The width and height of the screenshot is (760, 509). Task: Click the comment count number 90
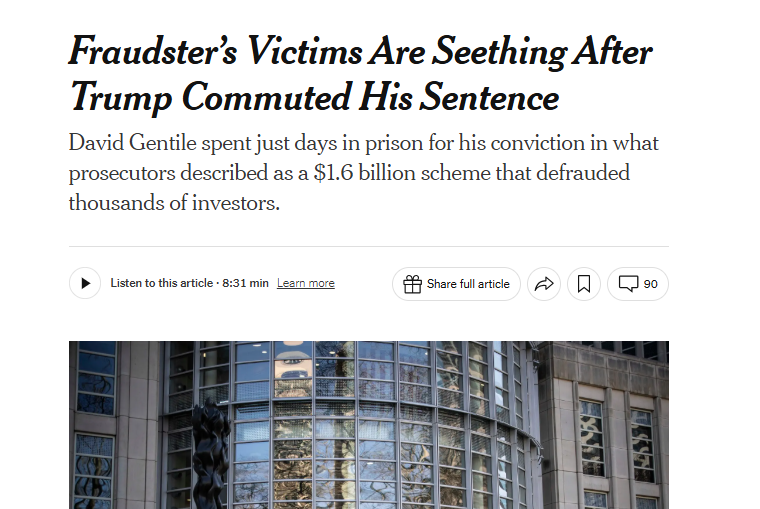coord(651,284)
